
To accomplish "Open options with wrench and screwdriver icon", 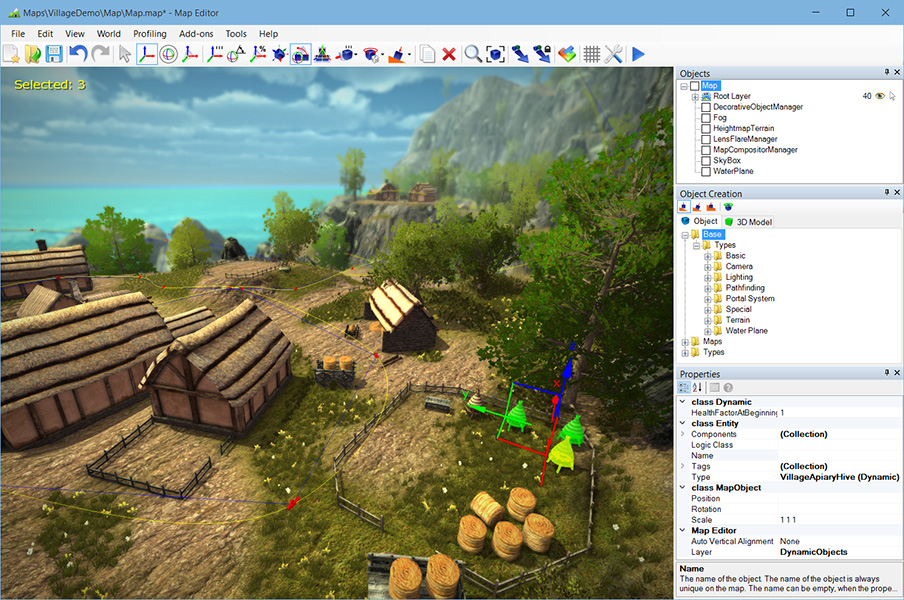I will click(614, 54).
